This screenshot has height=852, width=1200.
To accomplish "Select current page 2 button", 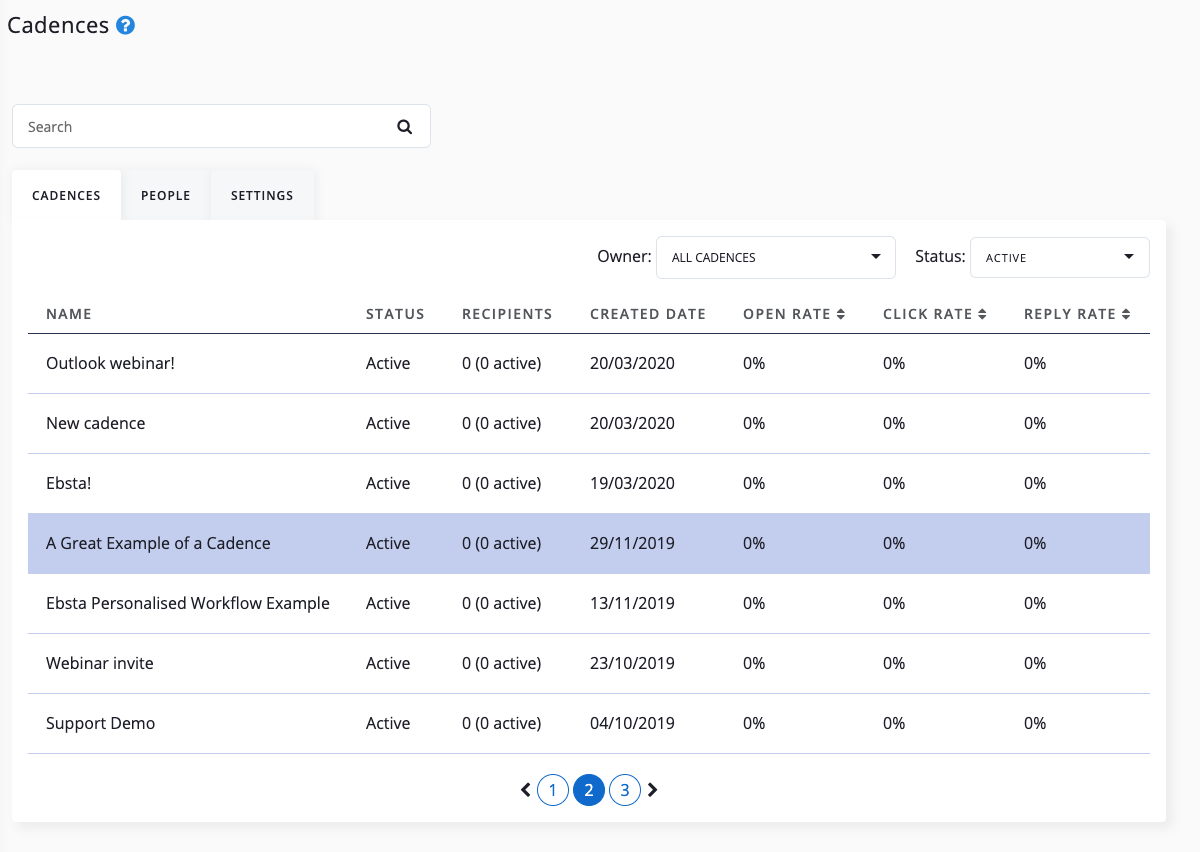I will point(589,790).
